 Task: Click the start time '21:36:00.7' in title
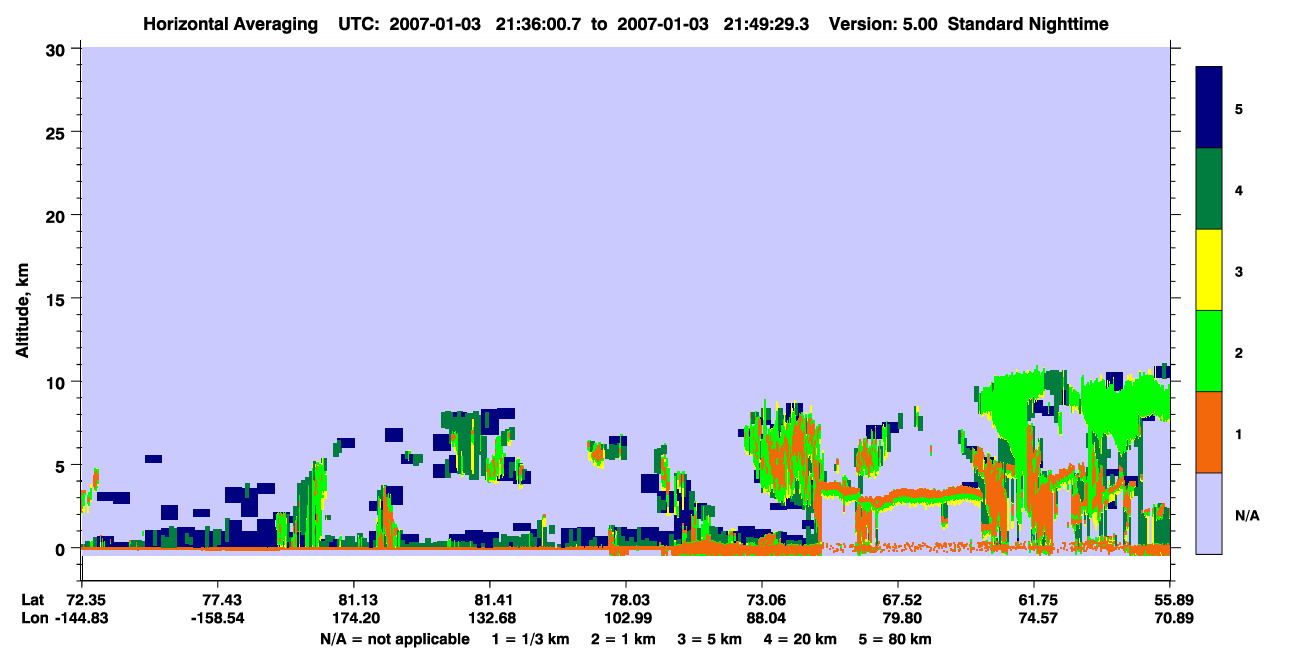[x=538, y=24]
